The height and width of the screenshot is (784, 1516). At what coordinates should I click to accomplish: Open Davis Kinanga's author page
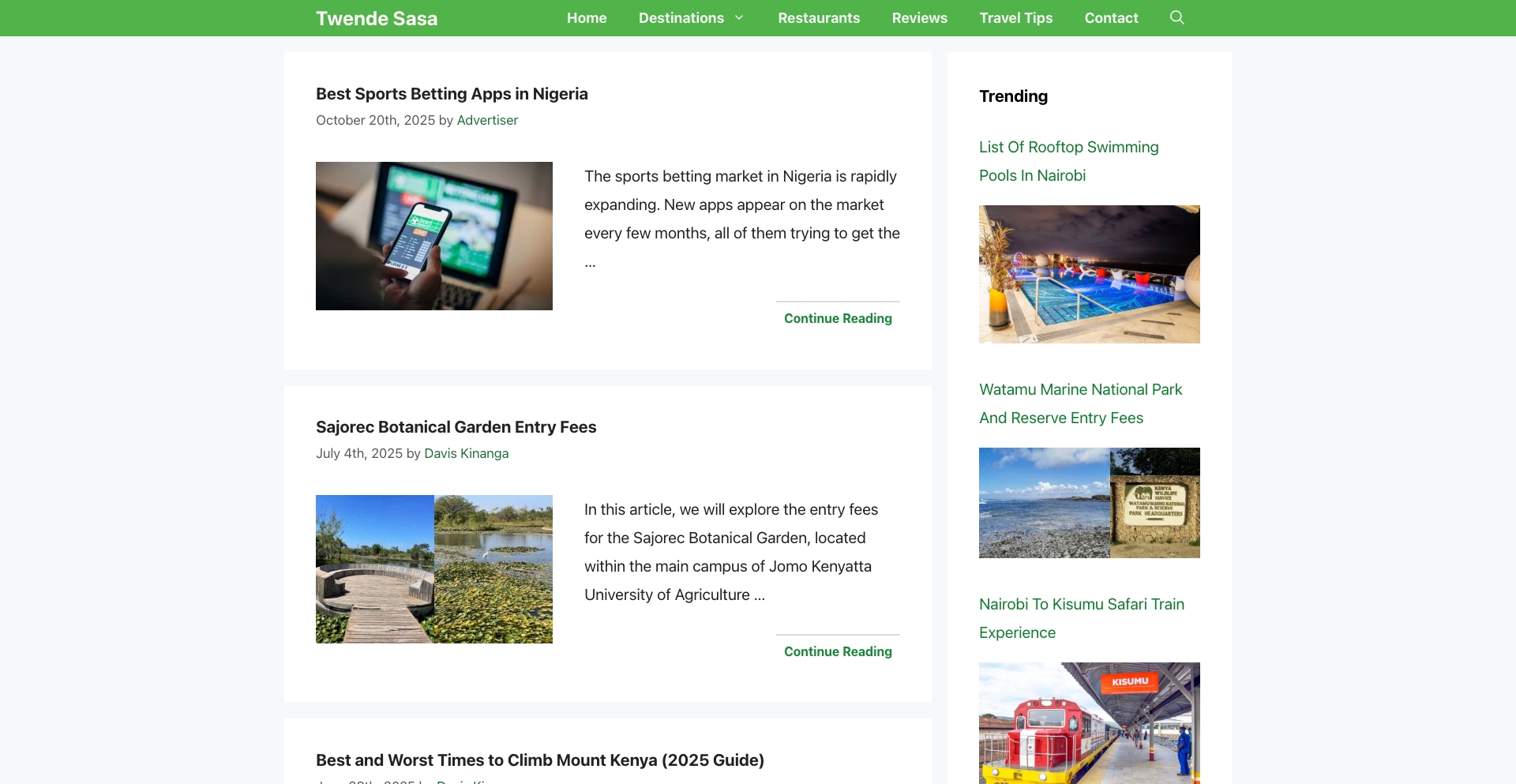[466, 453]
